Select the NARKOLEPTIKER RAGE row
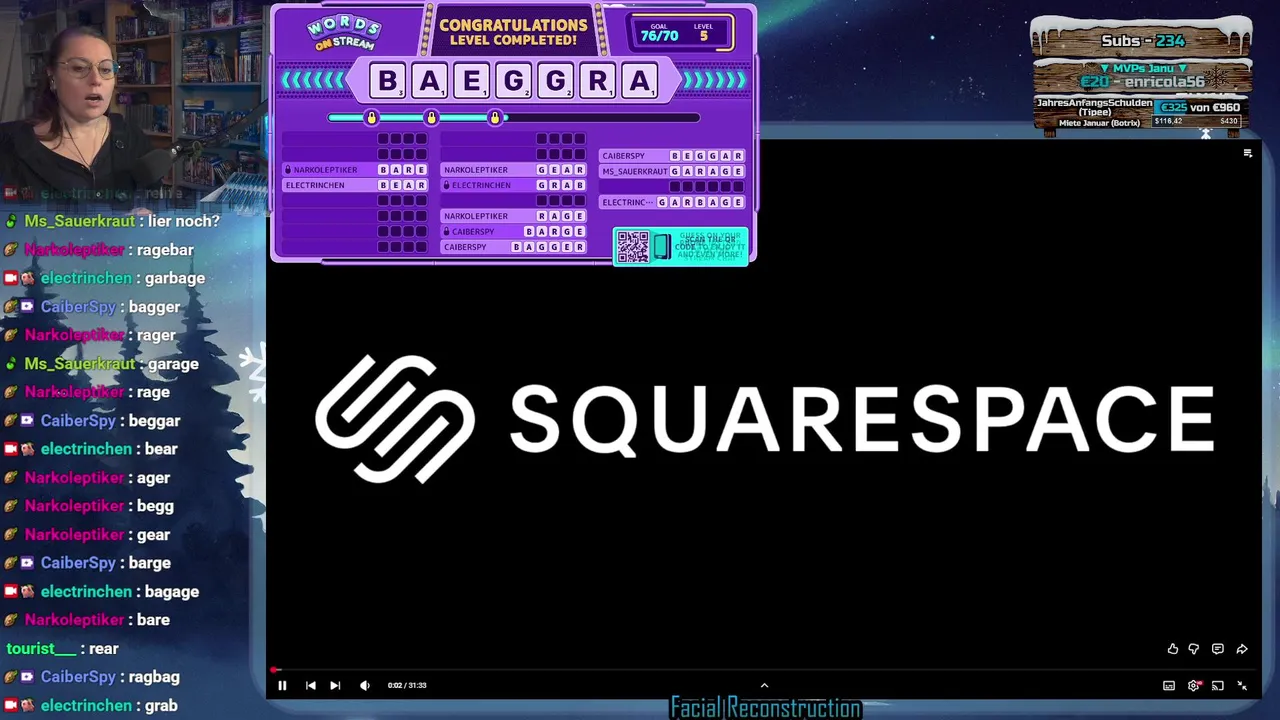1280x720 pixels. (x=514, y=216)
